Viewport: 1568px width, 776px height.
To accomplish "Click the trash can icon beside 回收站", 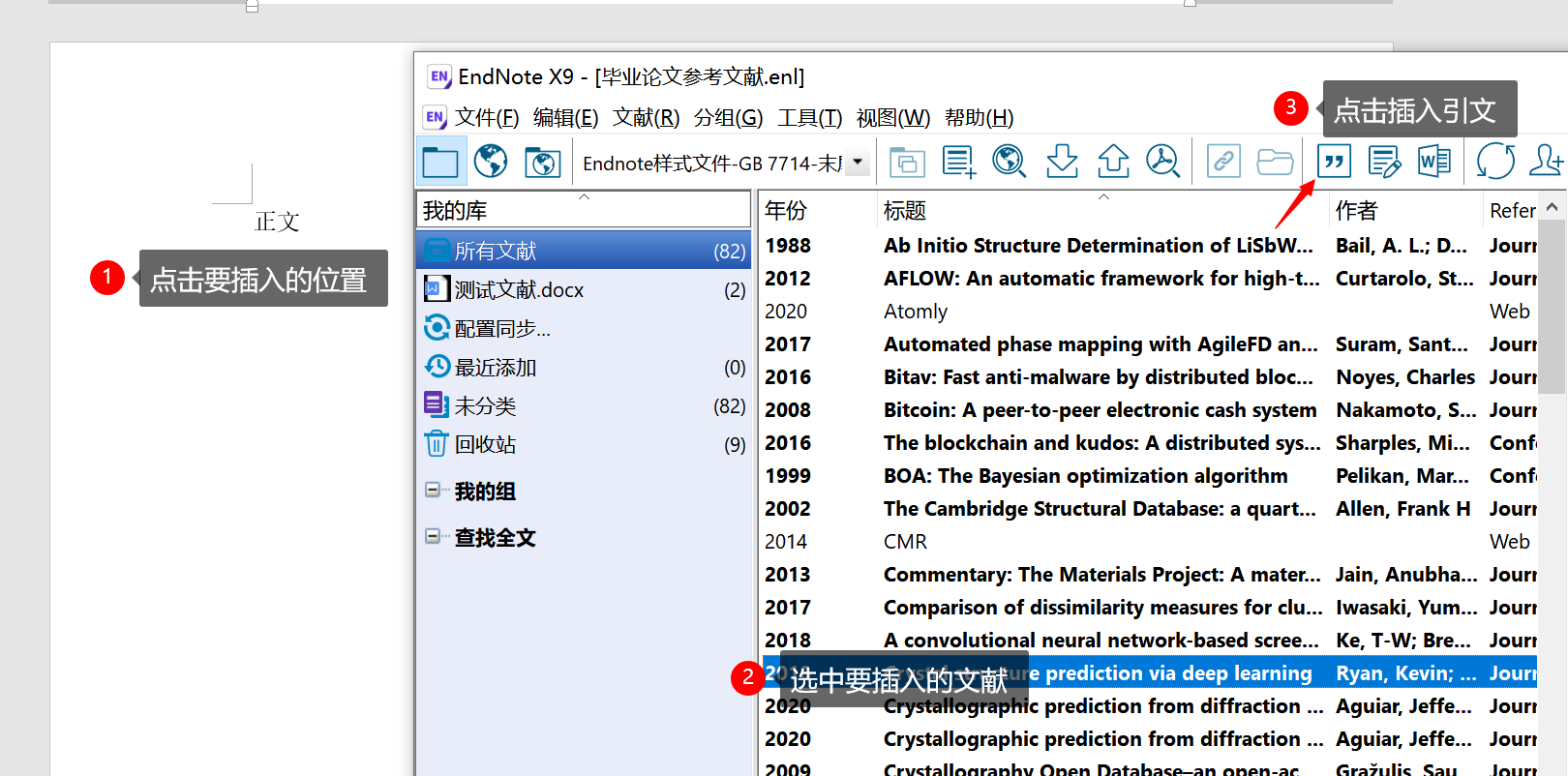I will click(437, 444).
